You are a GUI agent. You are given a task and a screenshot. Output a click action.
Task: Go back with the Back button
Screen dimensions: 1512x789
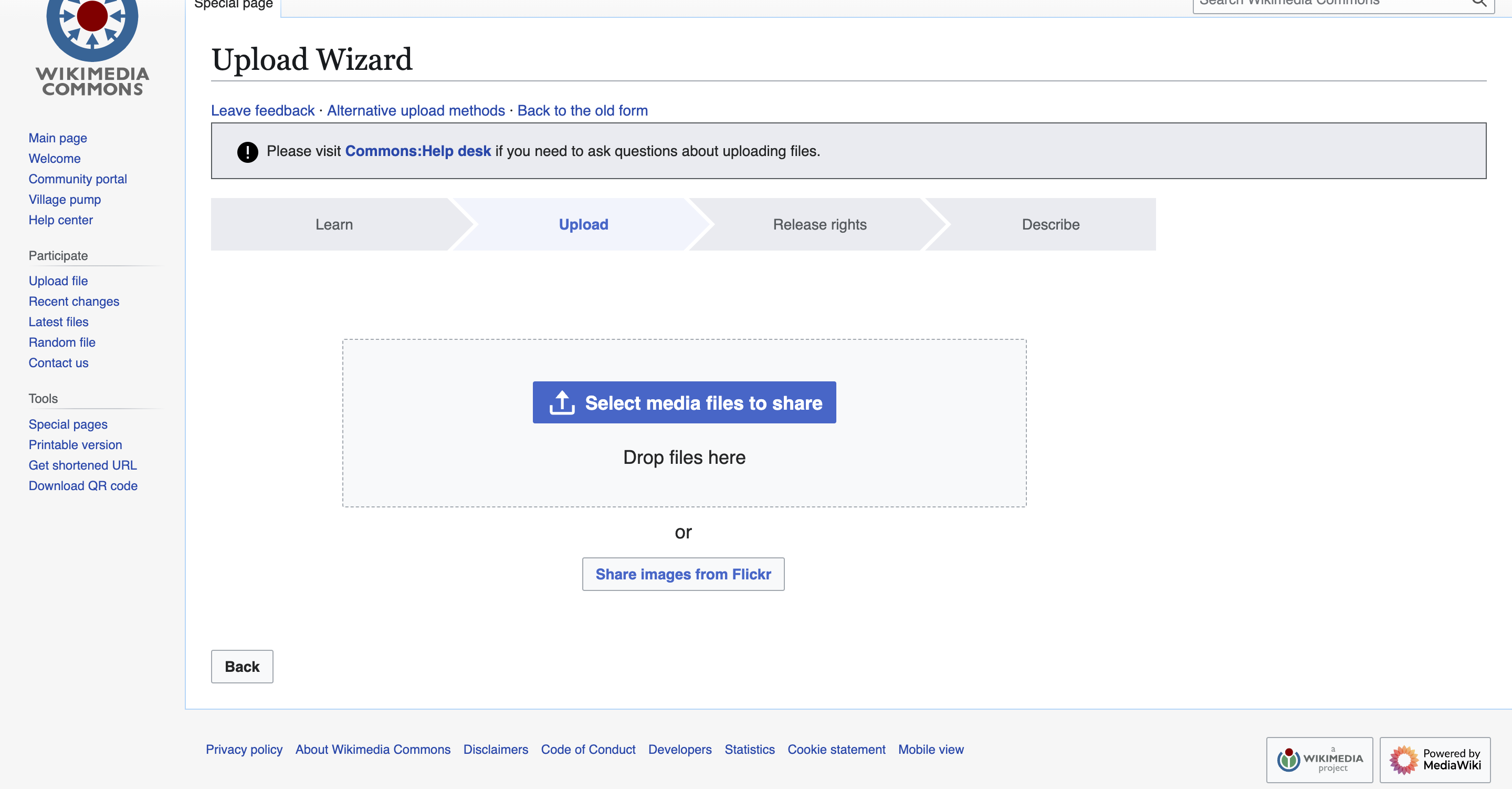pos(242,666)
